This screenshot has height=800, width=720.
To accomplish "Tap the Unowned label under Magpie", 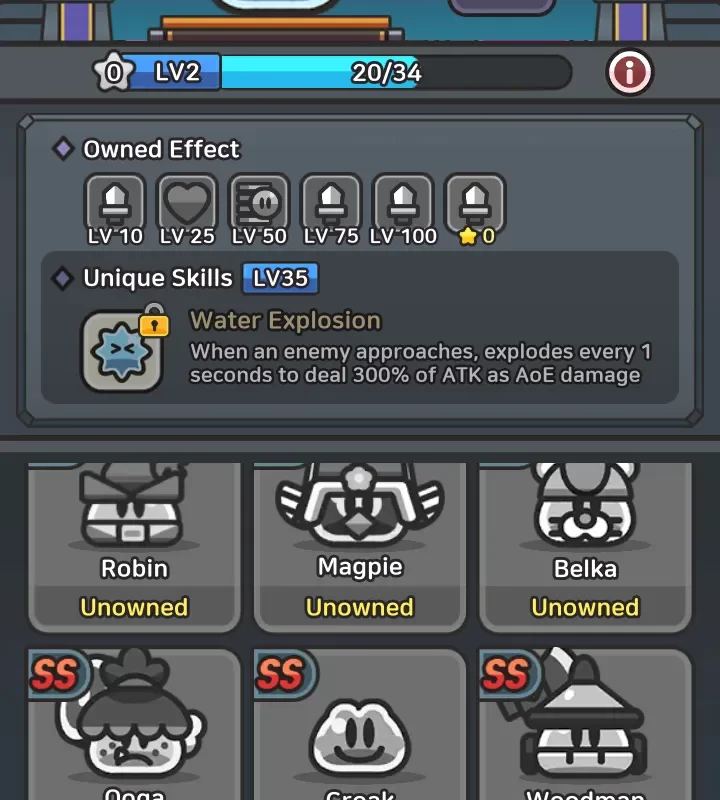I will coord(360,607).
